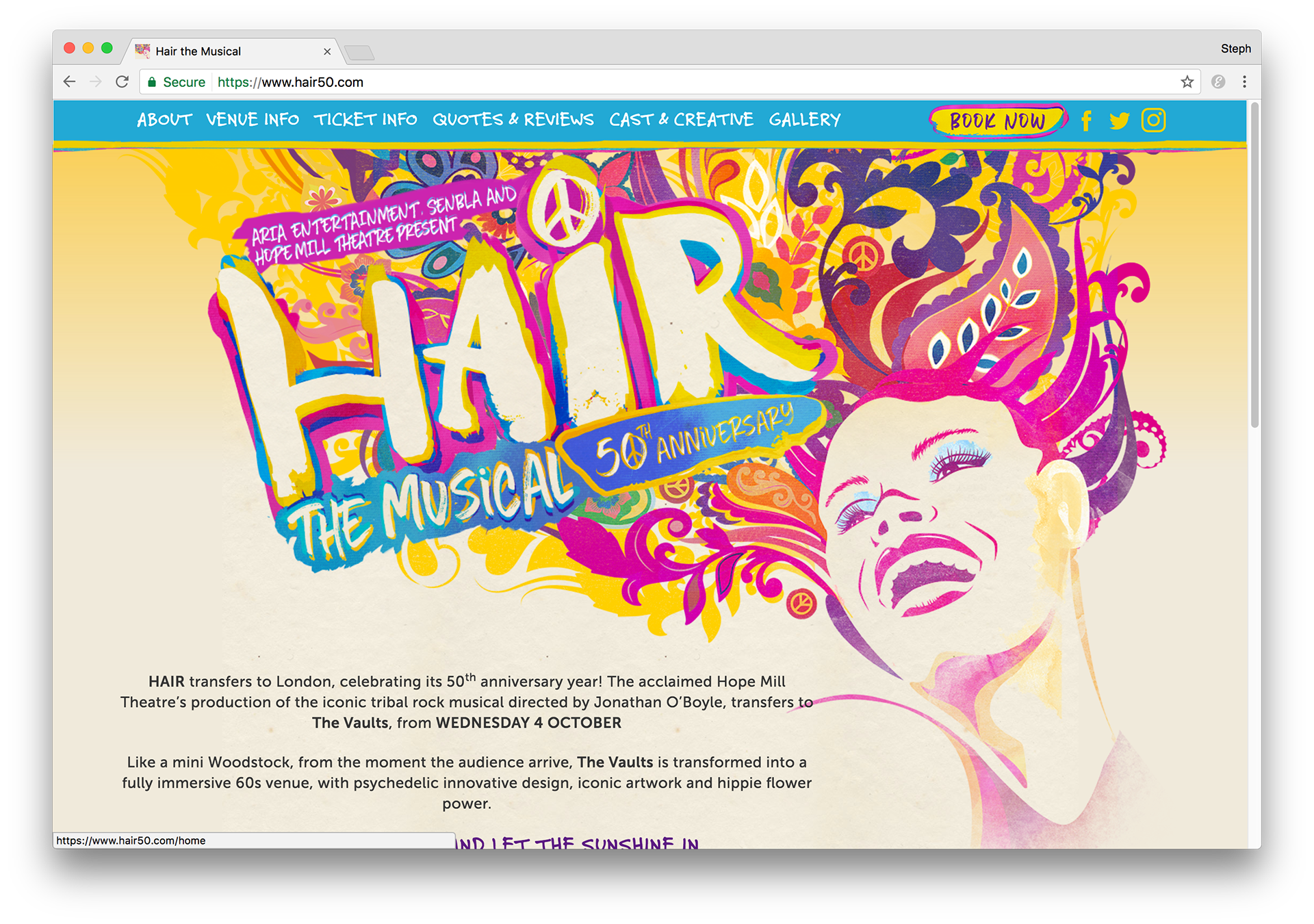Click the address bar URL field
This screenshot has height=924, width=1314.
click(671, 82)
